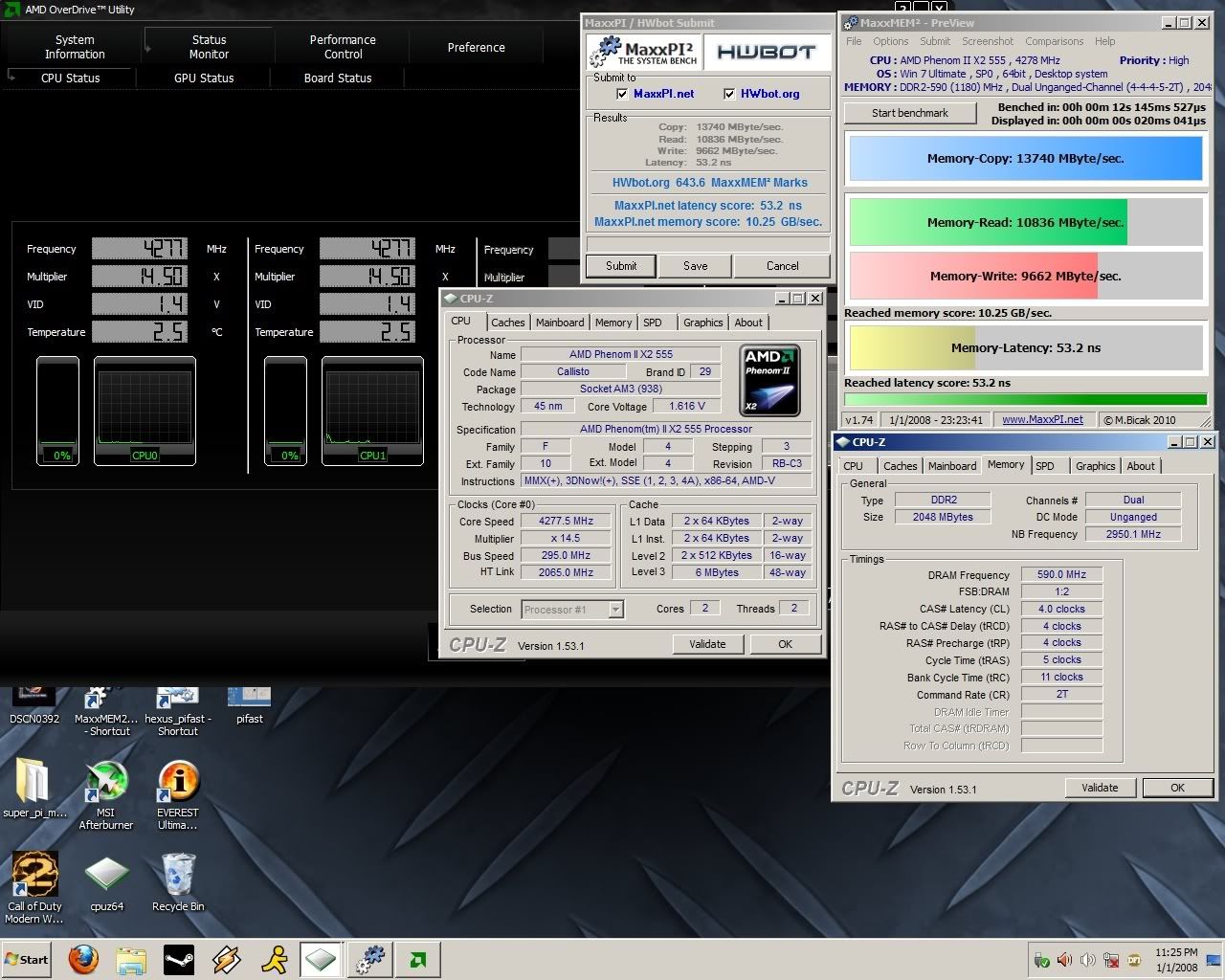The height and width of the screenshot is (980, 1225).
Task: Select the MaxxMEM2 shortcut on desktop
Action: [105, 712]
